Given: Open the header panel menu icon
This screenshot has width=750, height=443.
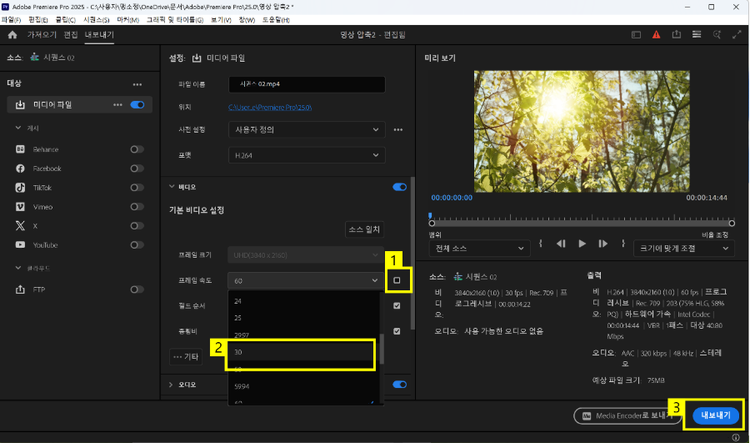Looking at the screenshot, I should (696, 34).
